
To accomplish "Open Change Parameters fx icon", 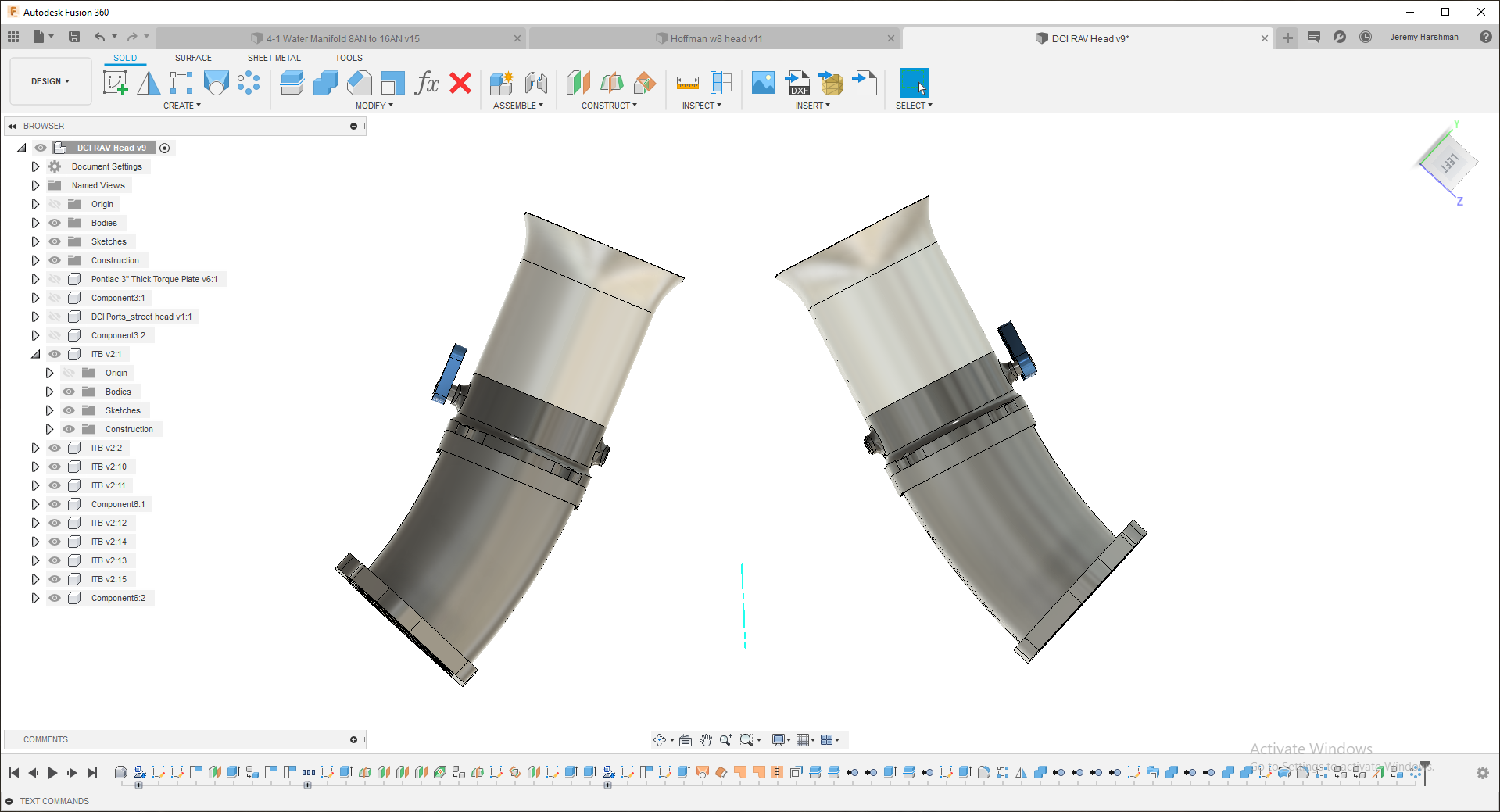I will 427,83.
